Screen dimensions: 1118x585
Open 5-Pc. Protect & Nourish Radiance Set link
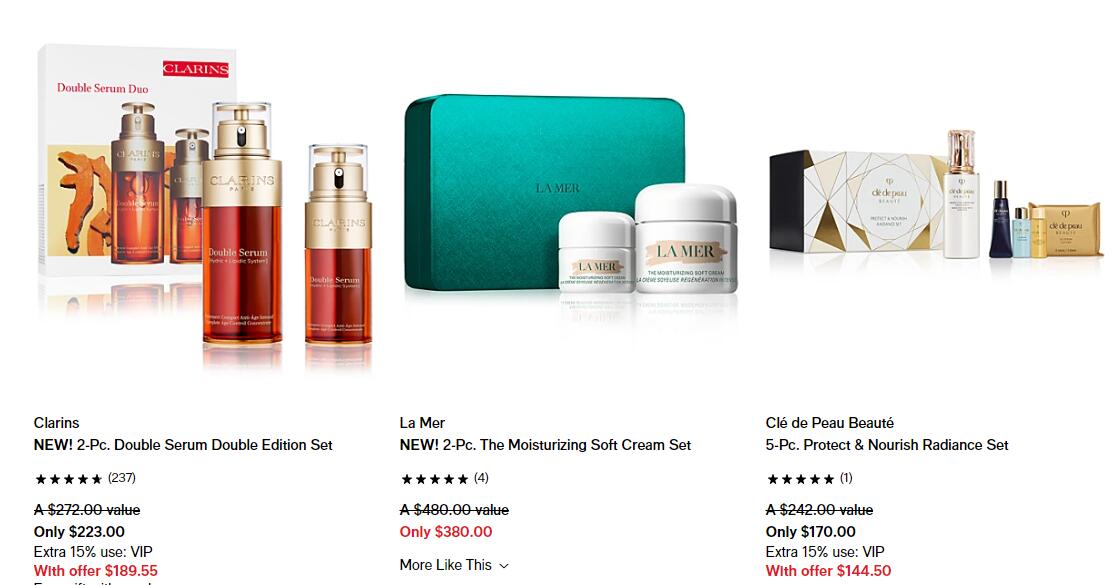click(887, 445)
